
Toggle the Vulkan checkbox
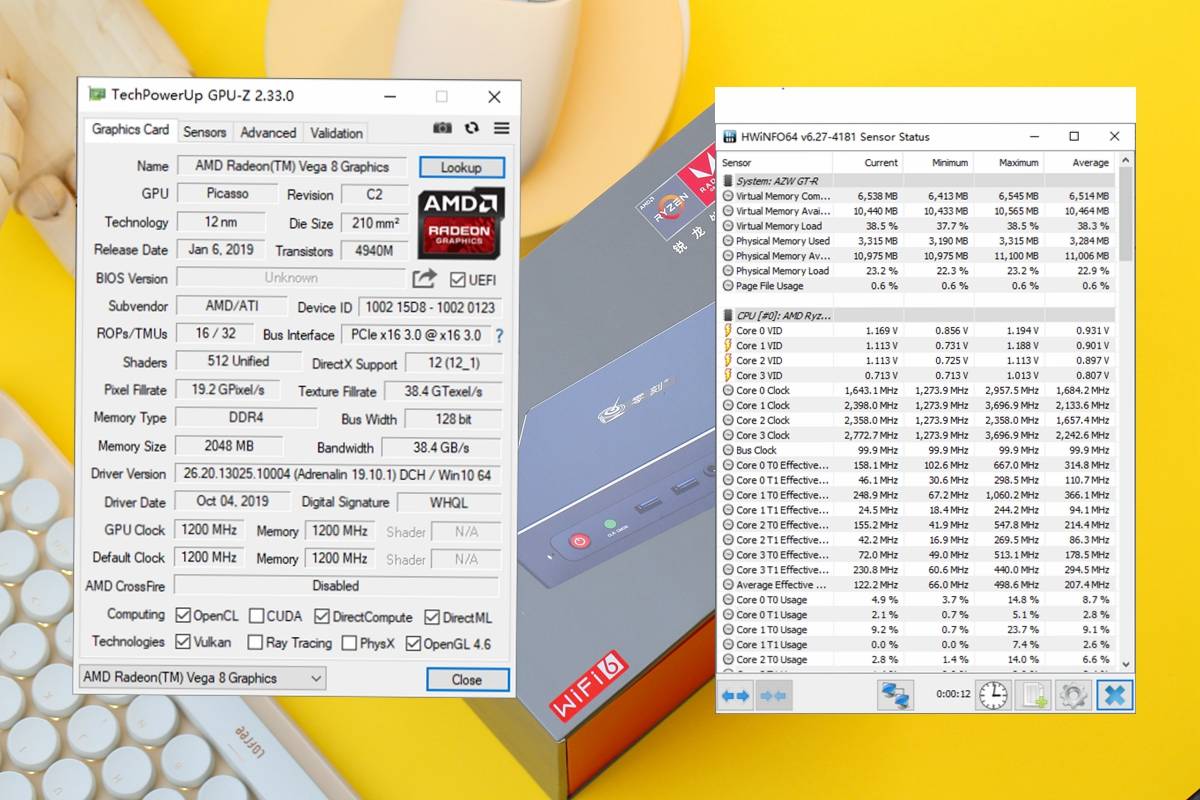pos(183,642)
